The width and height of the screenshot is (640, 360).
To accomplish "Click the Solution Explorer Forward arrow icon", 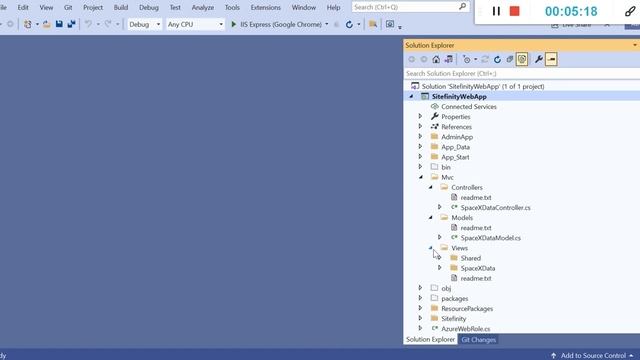I will point(424,59).
